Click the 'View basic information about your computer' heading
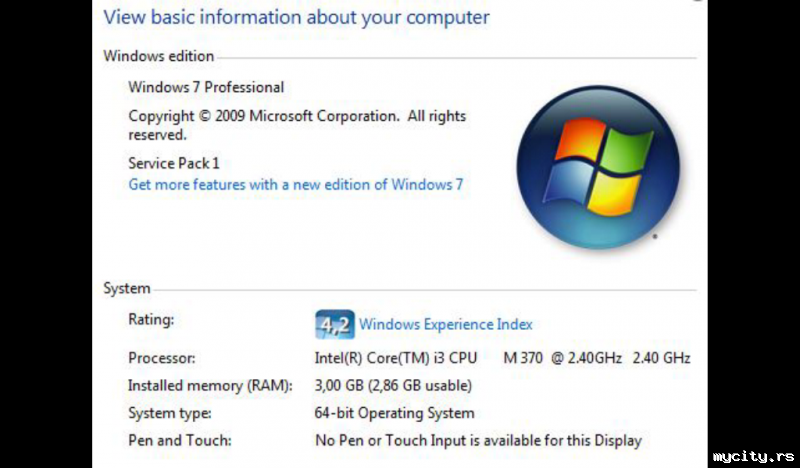Screen dimensions: 800x468 [296, 17]
